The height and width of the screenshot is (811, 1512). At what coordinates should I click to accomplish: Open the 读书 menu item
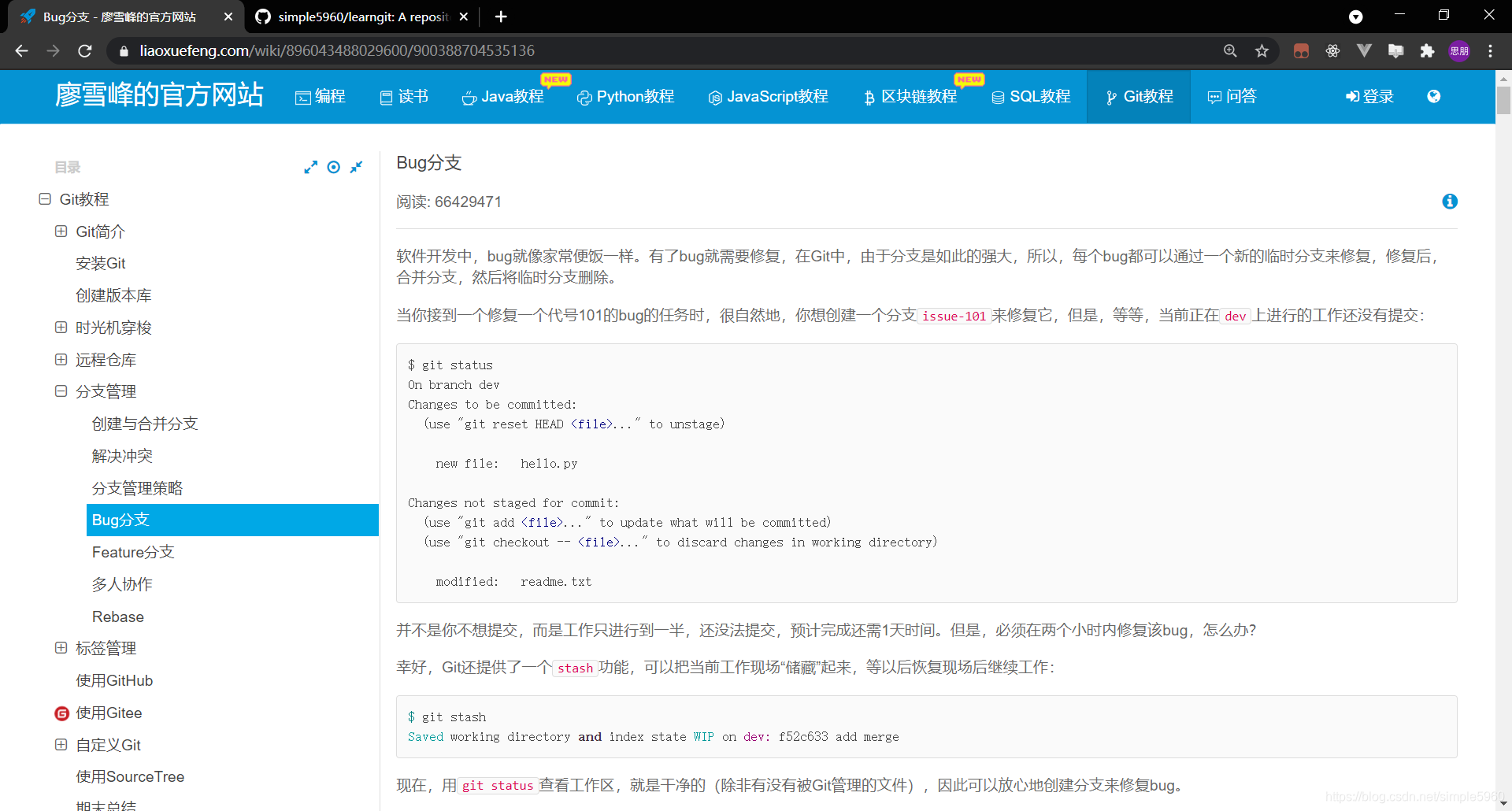pos(404,96)
